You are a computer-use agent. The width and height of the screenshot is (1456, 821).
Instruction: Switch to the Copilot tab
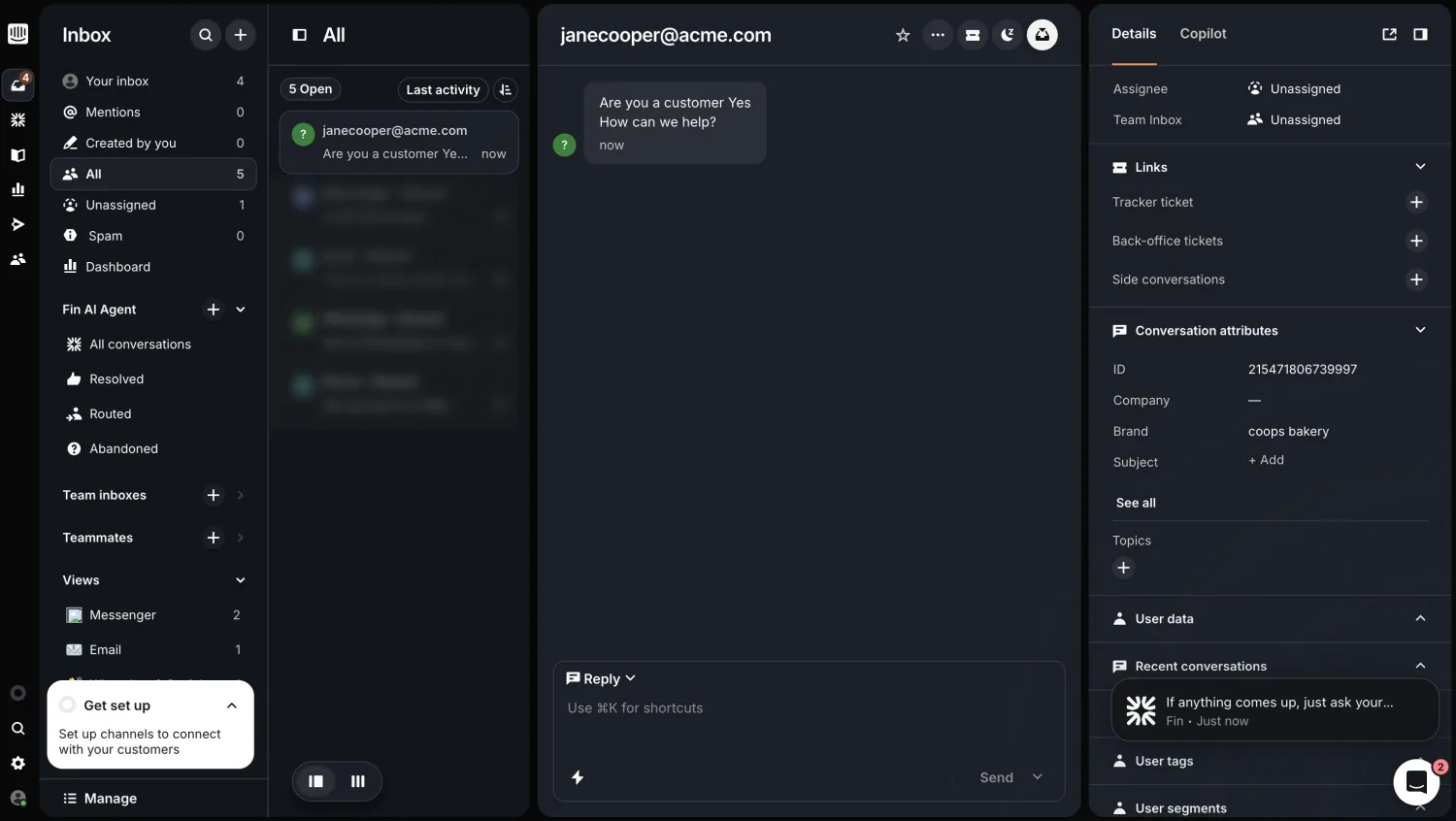click(1203, 33)
